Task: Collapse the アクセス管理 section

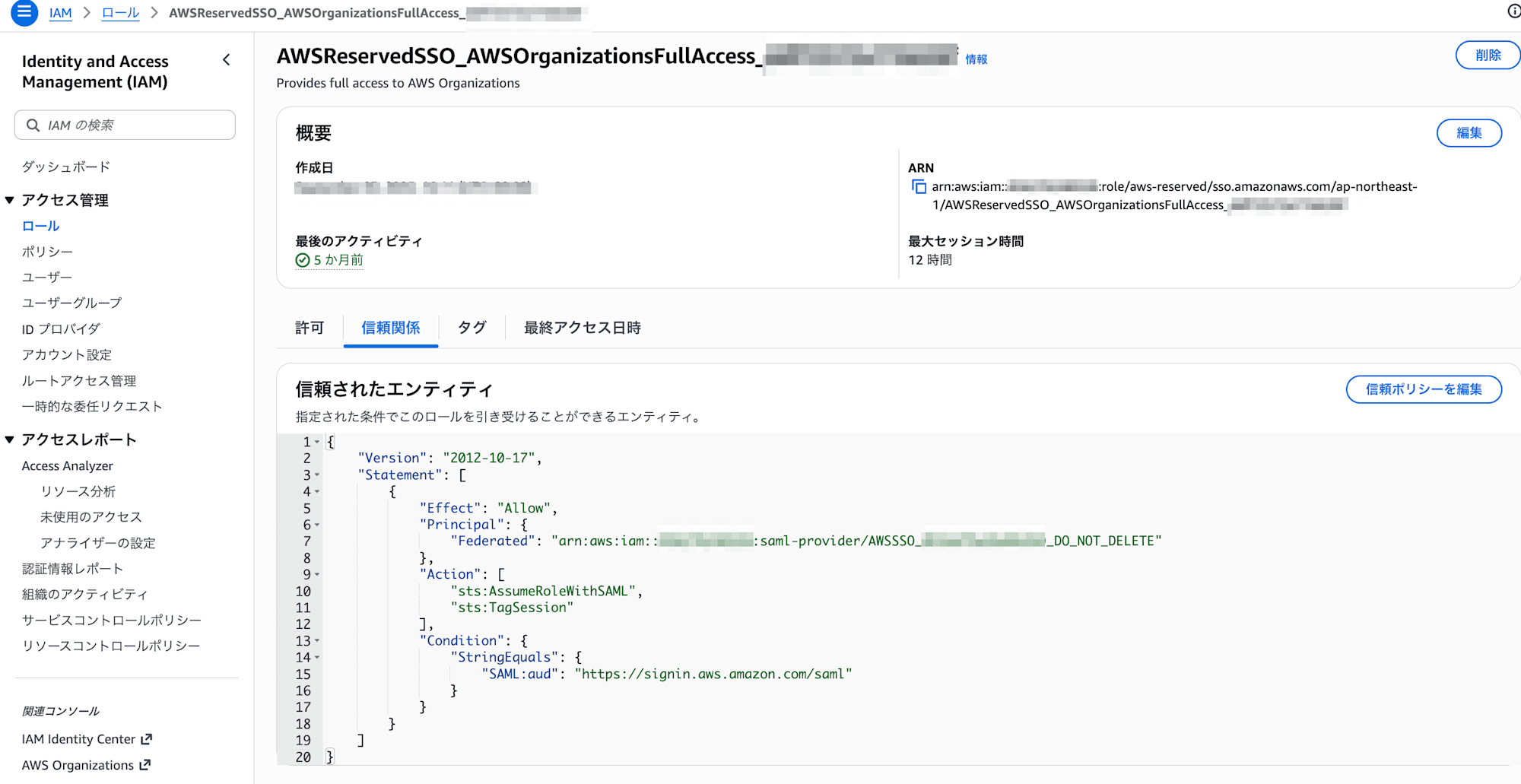Action: point(10,200)
